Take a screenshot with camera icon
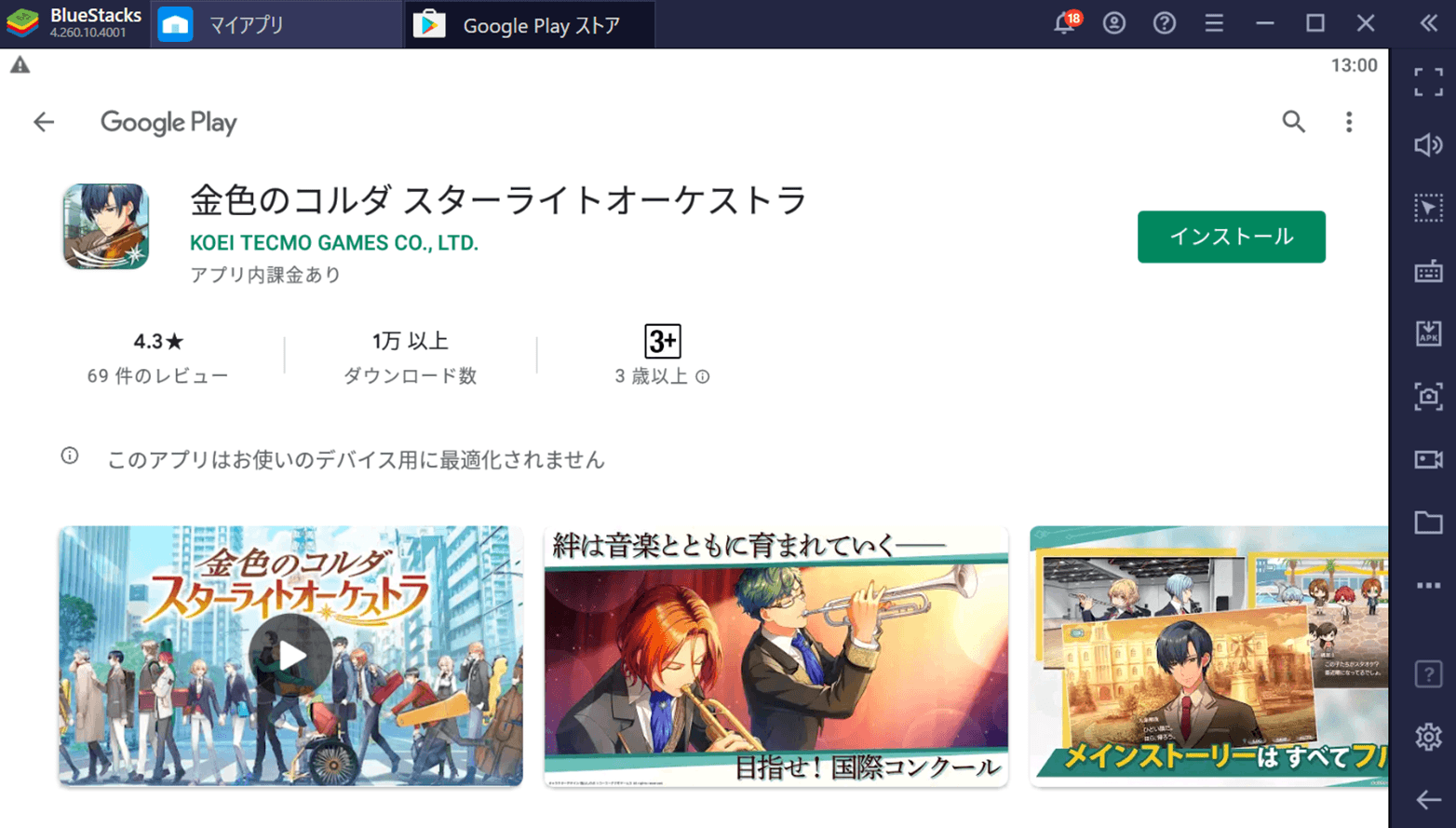The image size is (1456, 828). (x=1428, y=397)
